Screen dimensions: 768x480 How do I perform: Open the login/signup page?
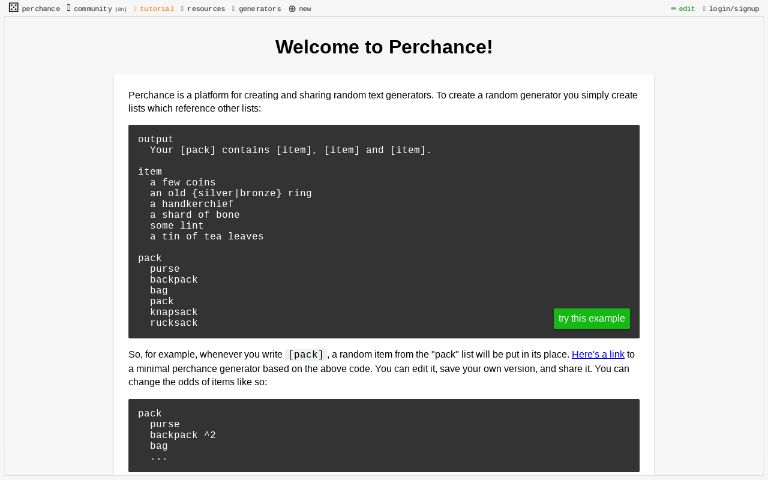[733, 9]
